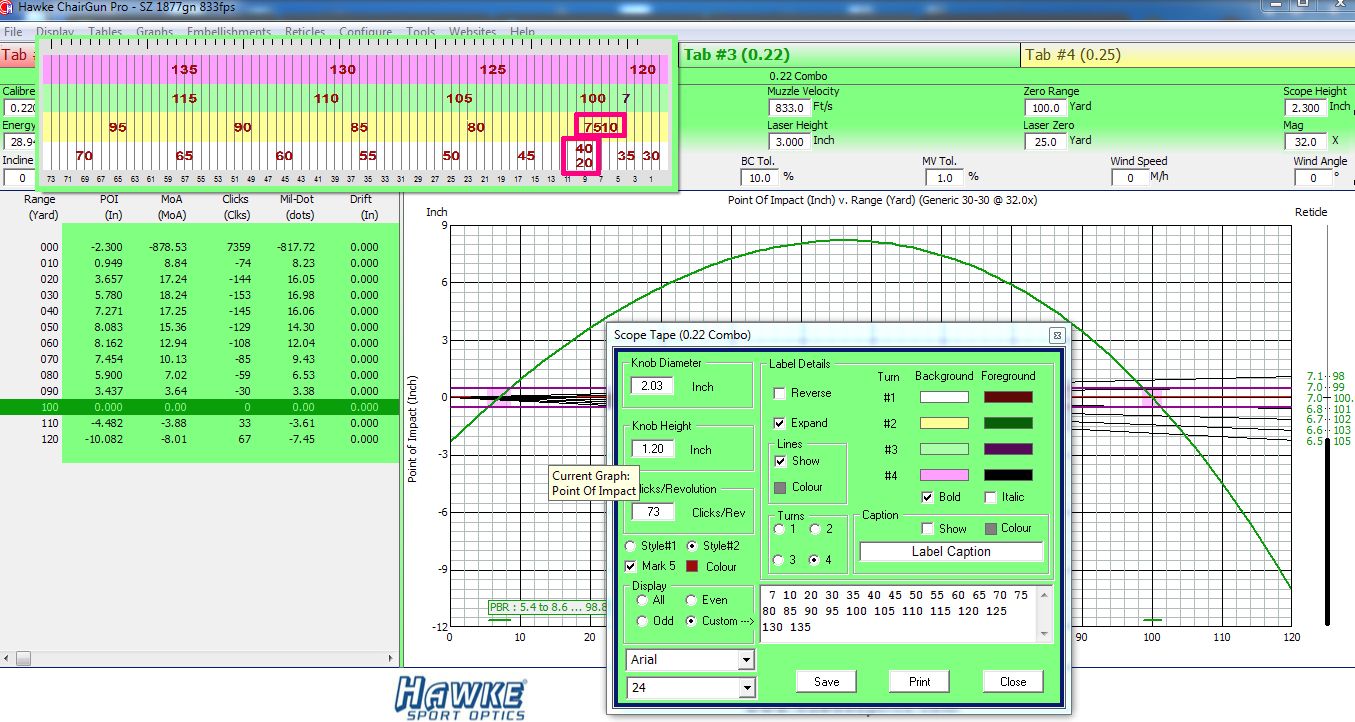Open the Help menu

click(x=522, y=32)
